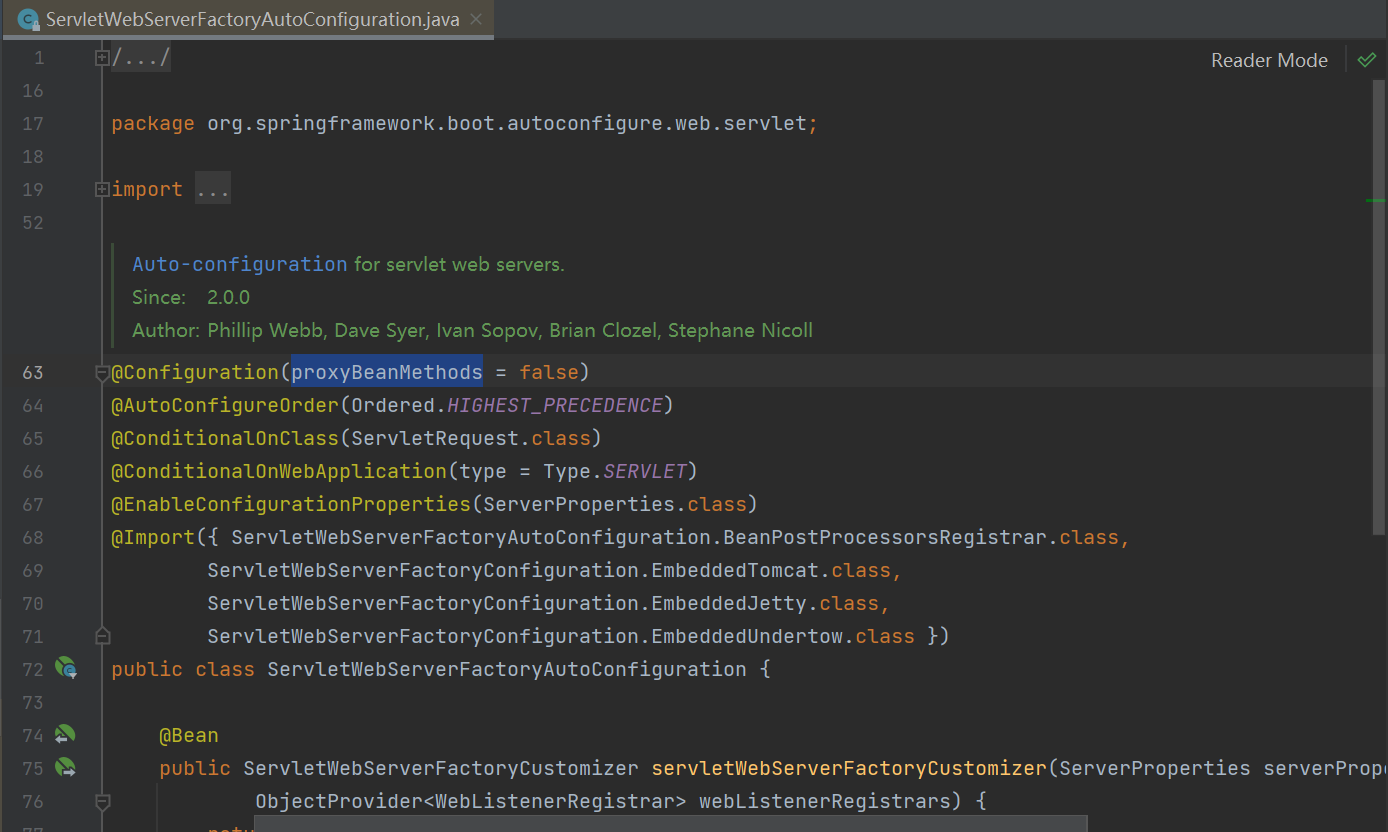
Task: Click the @AutoConfigureOrder annotation
Action: (x=225, y=405)
